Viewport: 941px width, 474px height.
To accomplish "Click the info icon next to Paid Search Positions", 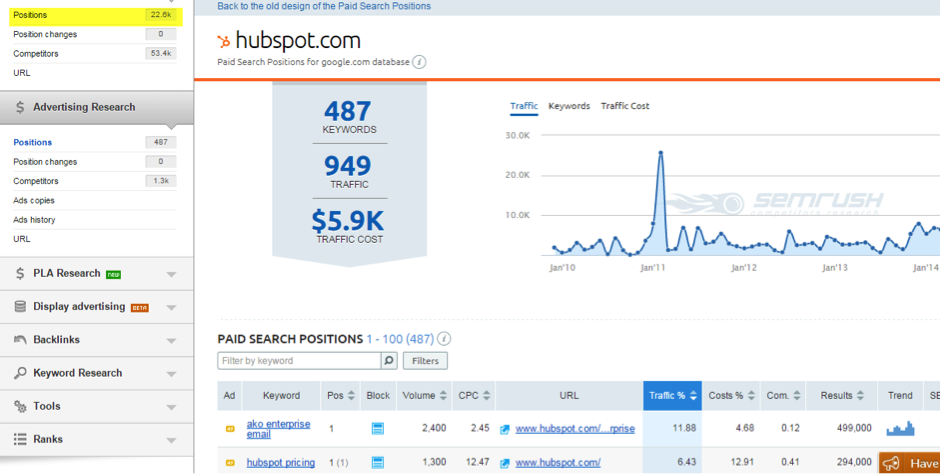I will coord(444,339).
